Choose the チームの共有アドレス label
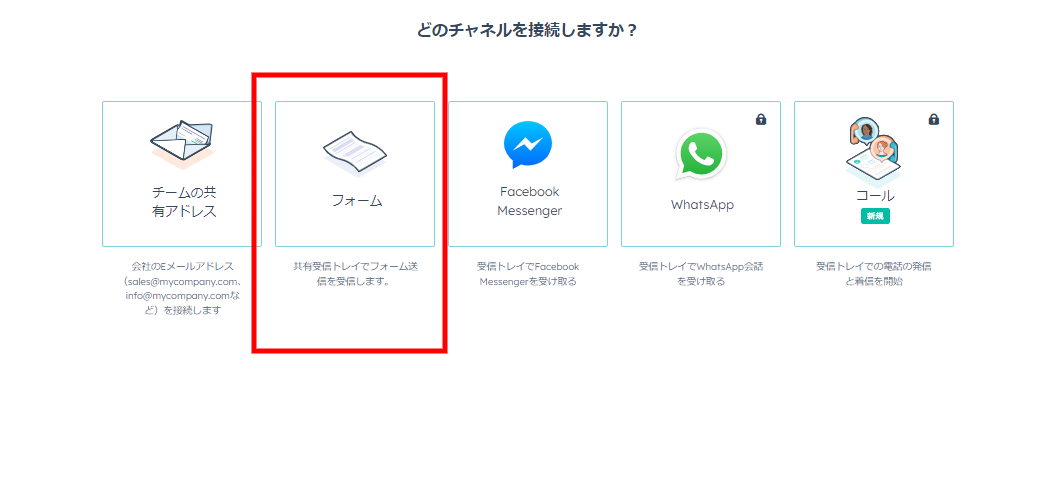The image size is (1053, 485). 183,202
